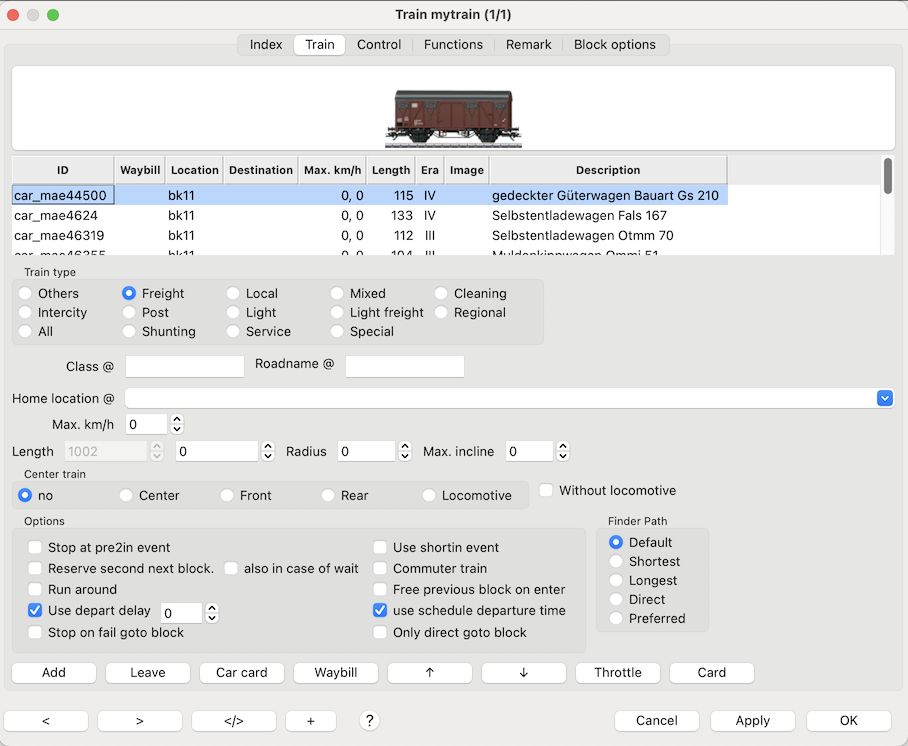The image size is (908, 746).
Task: Click the freight wagon image preview
Action: click(454, 116)
